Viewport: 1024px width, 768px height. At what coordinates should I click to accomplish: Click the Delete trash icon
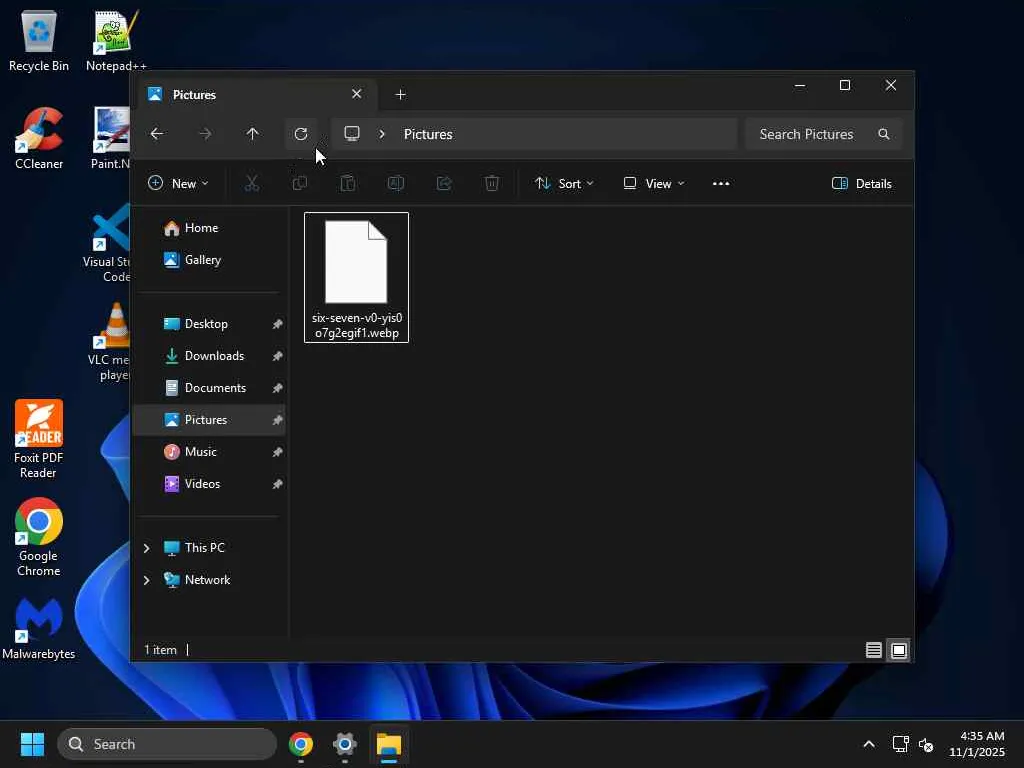(492, 184)
